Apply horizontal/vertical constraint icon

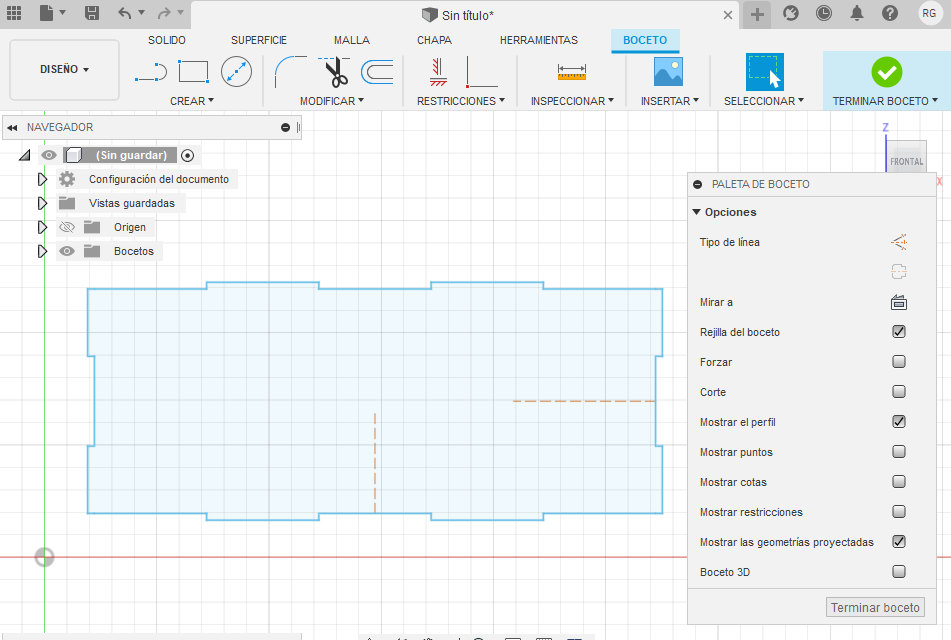point(438,72)
